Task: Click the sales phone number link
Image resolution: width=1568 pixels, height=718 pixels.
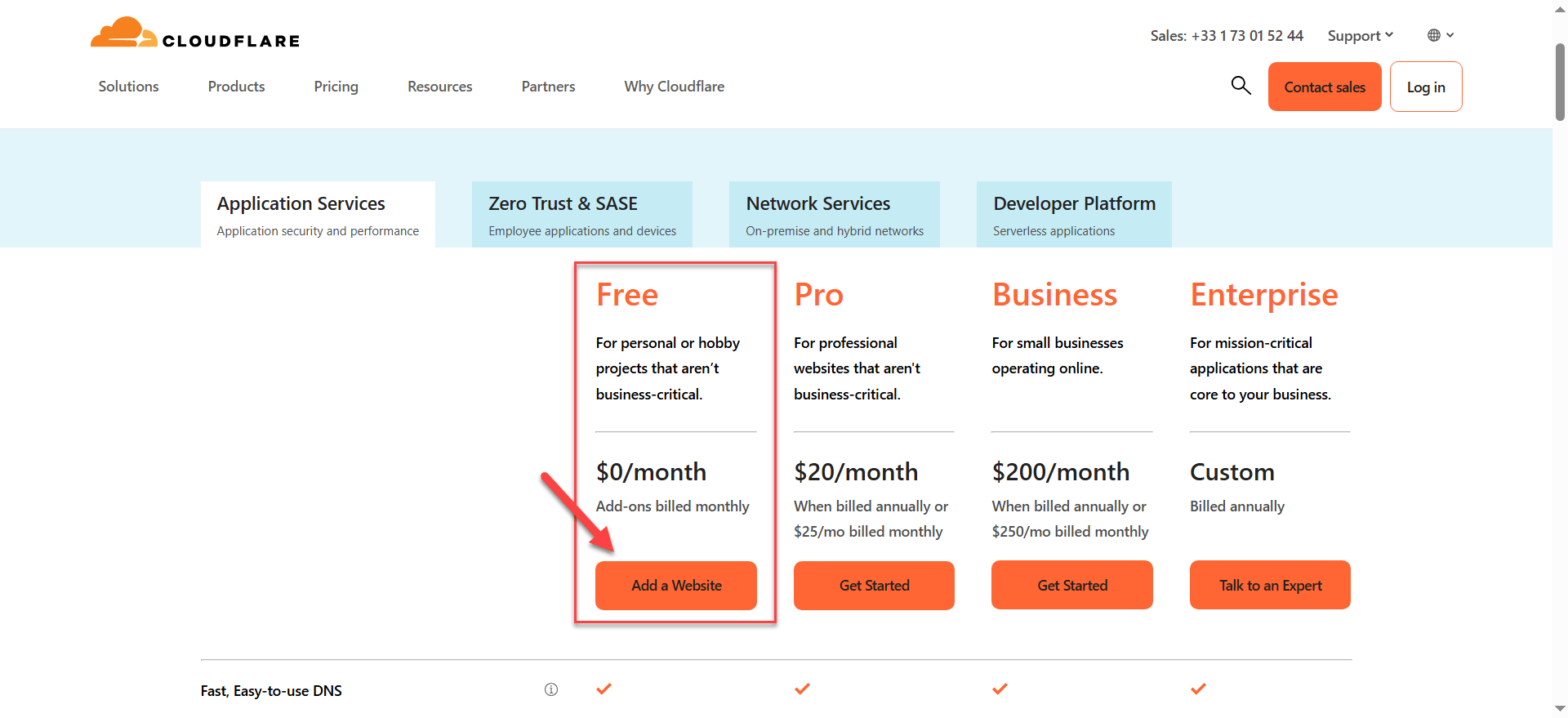Action: coord(1247,36)
